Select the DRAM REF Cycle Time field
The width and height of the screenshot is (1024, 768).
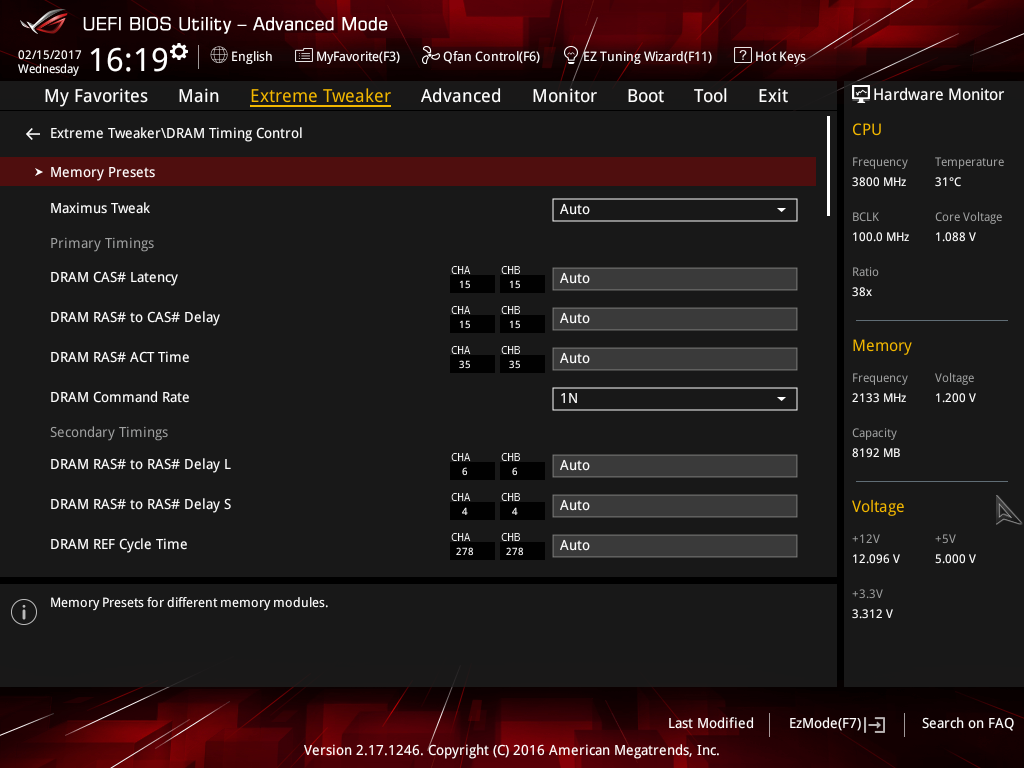pyautogui.click(x=674, y=546)
